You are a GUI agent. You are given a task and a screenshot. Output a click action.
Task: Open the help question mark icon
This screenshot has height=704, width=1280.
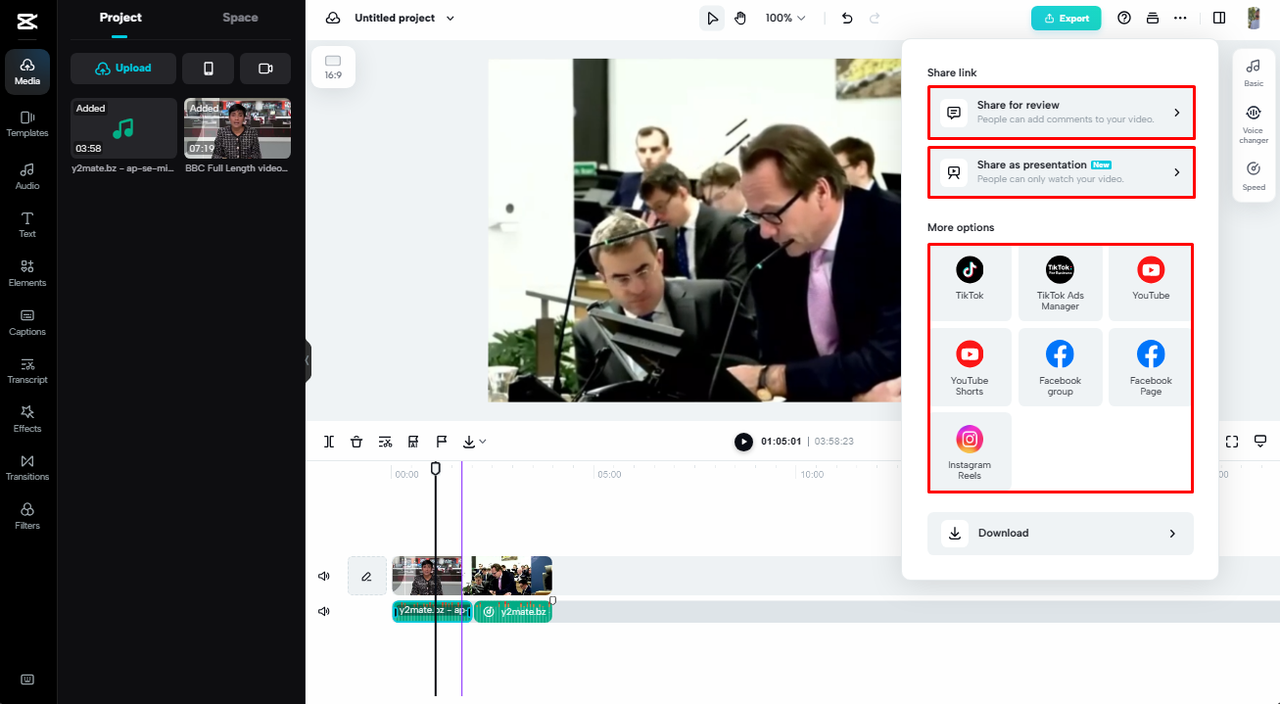point(1124,18)
